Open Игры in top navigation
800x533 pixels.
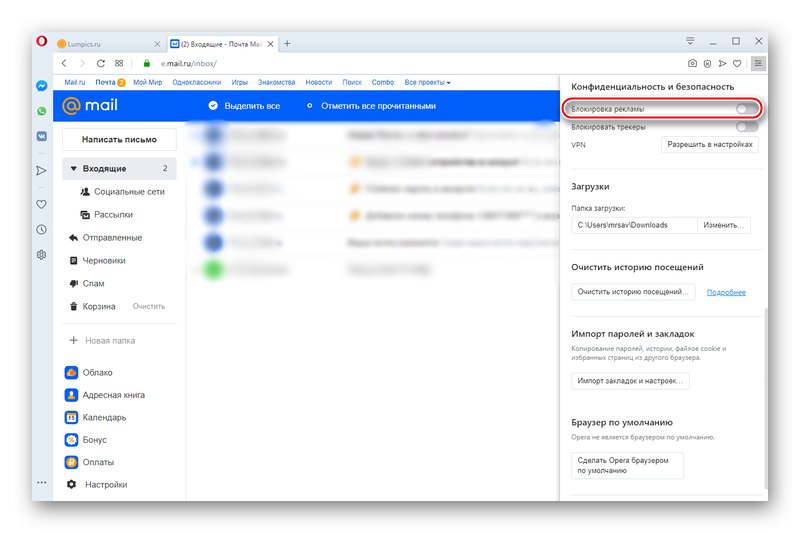click(239, 82)
